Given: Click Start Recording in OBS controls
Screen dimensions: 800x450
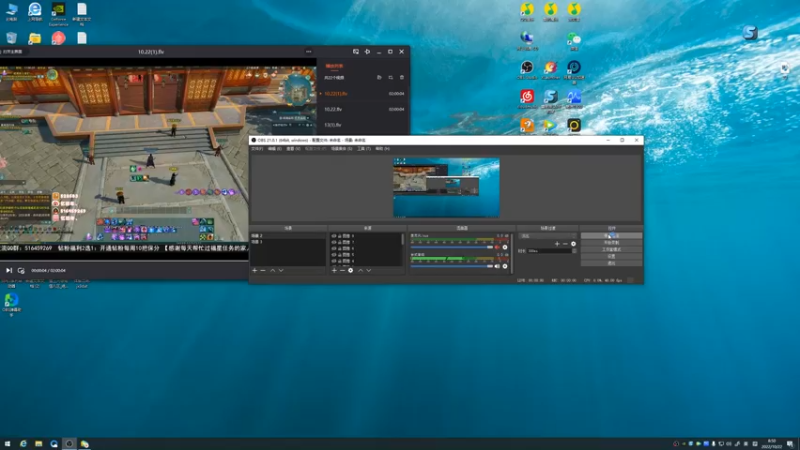Looking at the screenshot, I should (x=611, y=243).
